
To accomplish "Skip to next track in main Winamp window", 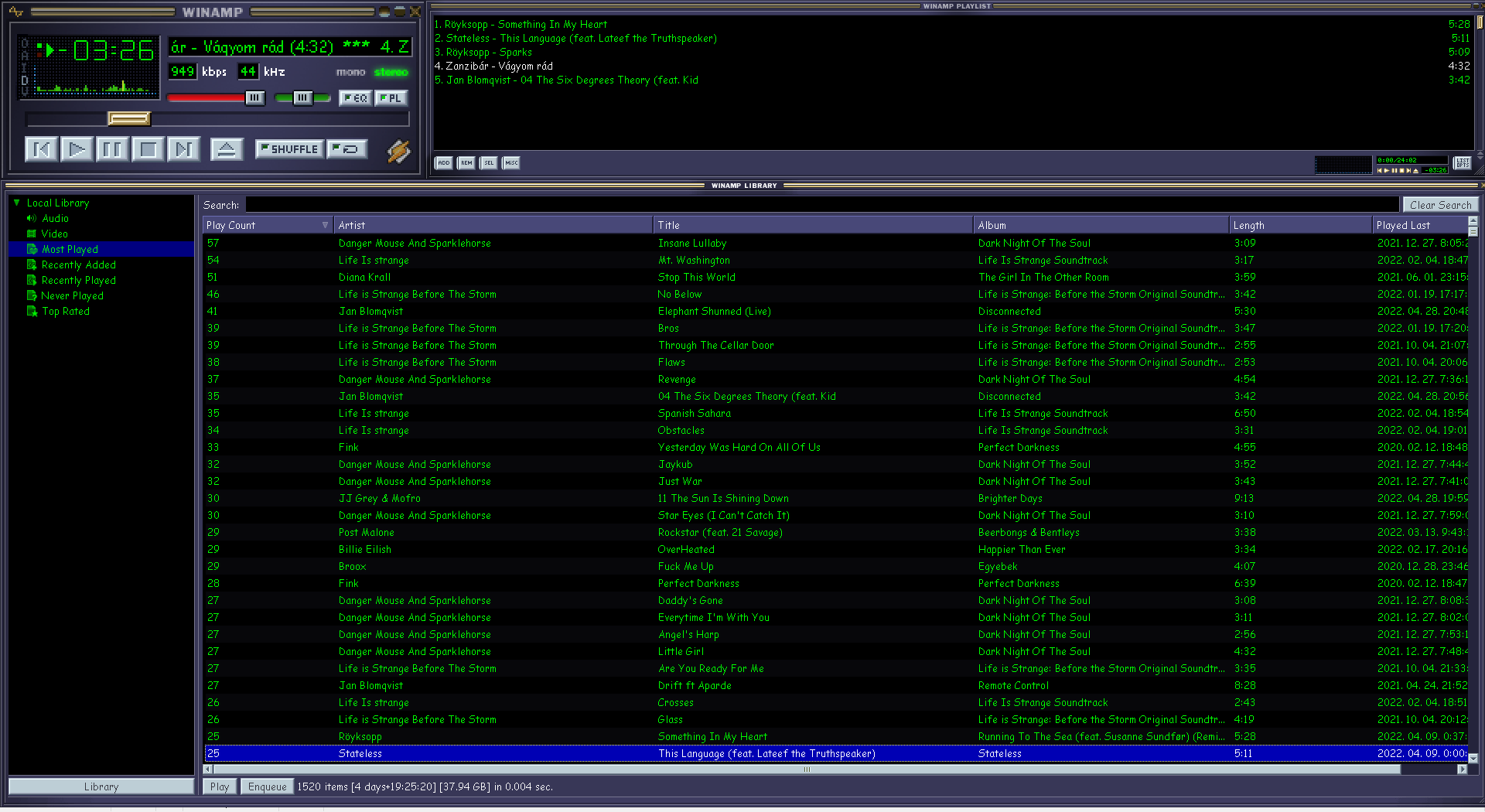I will [x=183, y=149].
